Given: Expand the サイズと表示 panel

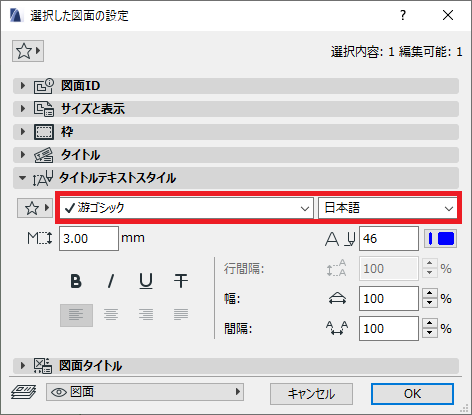Looking at the screenshot, I should [23, 109].
